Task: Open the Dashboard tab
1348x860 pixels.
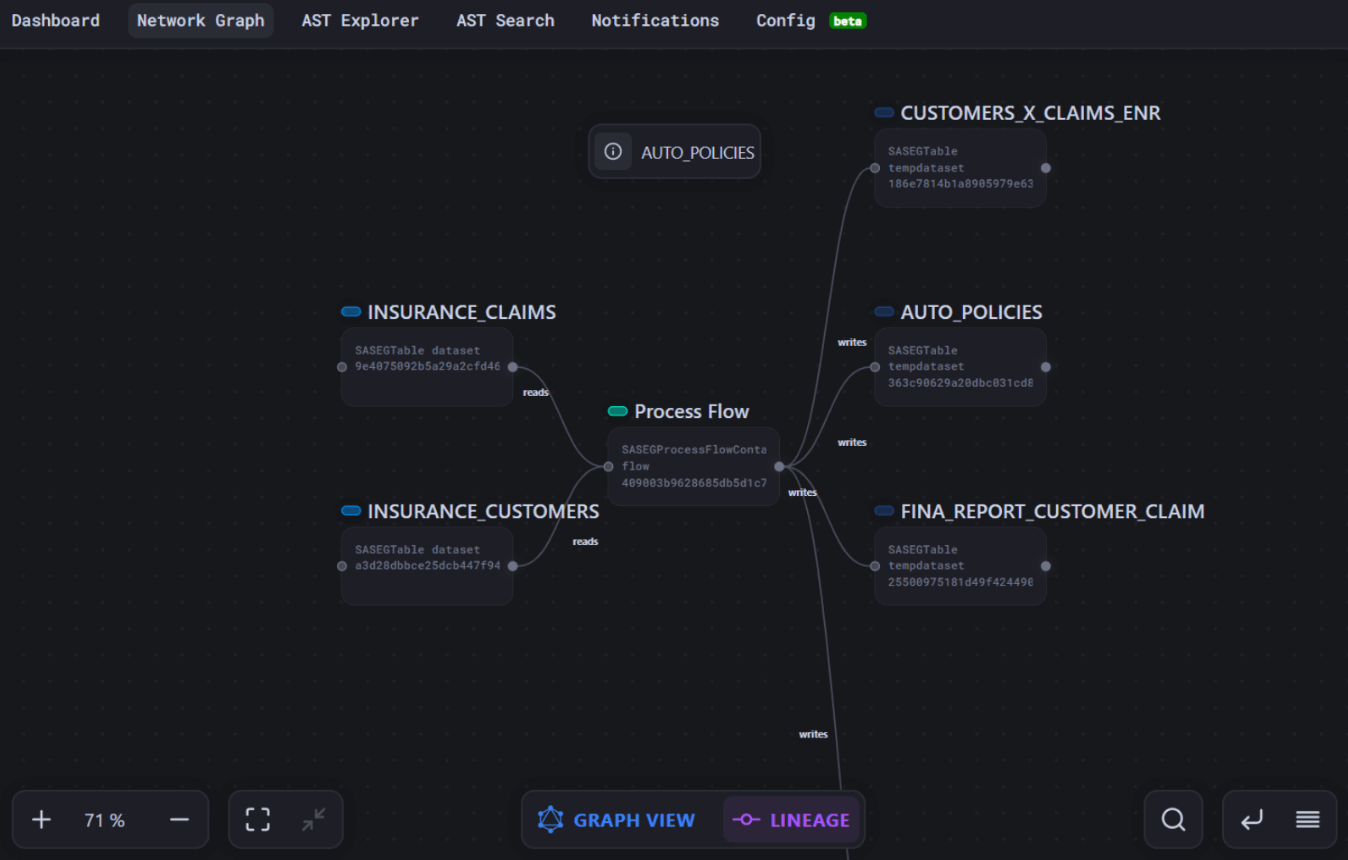Action: (56, 20)
